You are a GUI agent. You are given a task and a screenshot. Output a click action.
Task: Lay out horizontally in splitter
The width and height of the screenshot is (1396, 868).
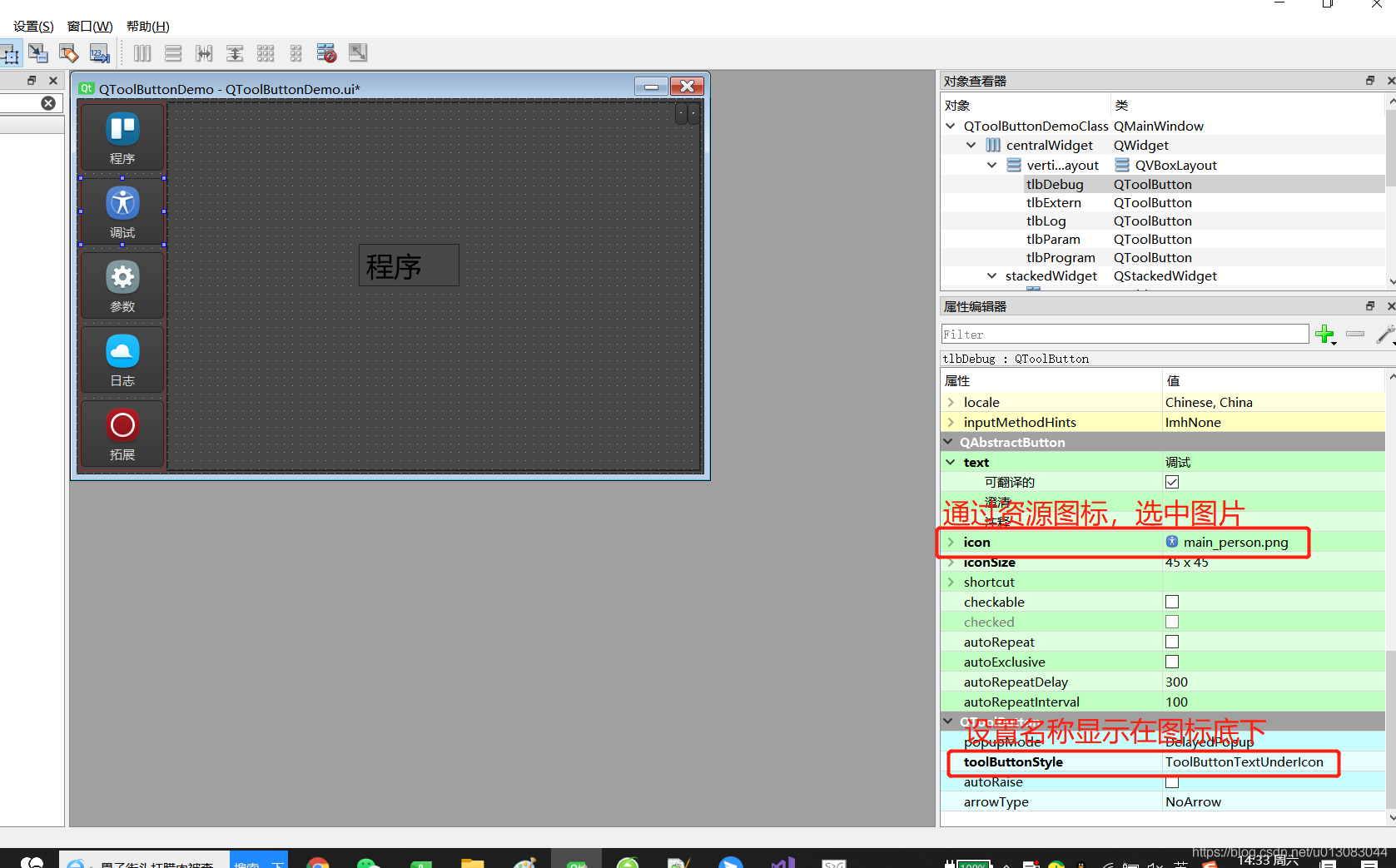[204, 53]
